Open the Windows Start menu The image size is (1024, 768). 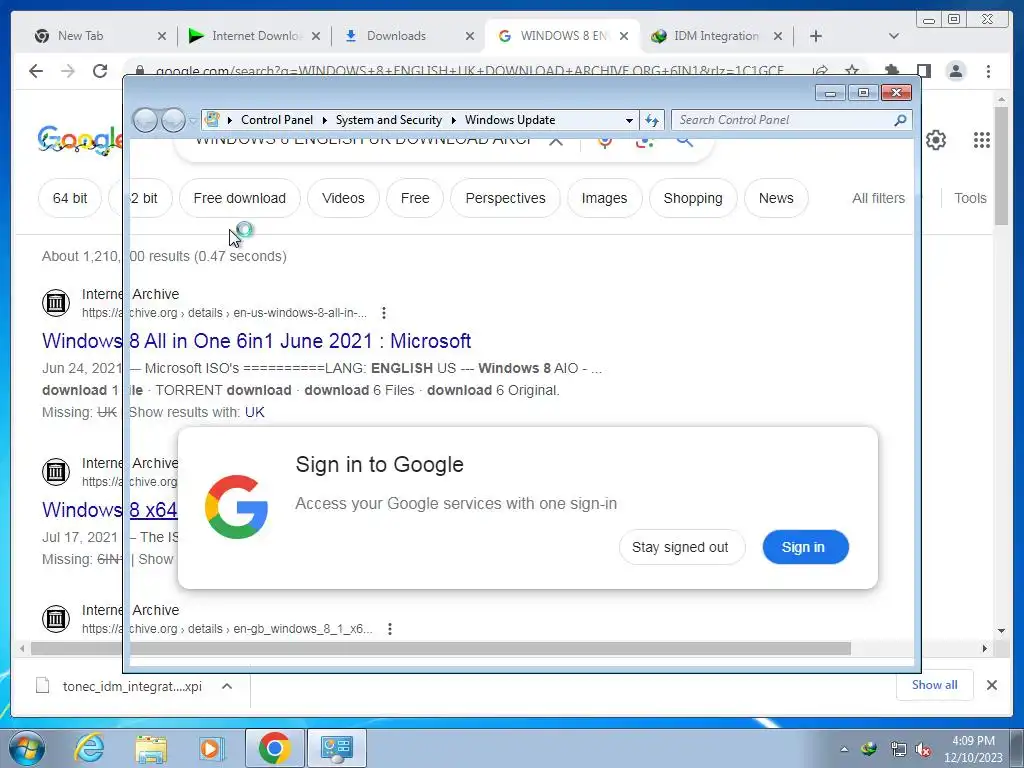point(27,748)
